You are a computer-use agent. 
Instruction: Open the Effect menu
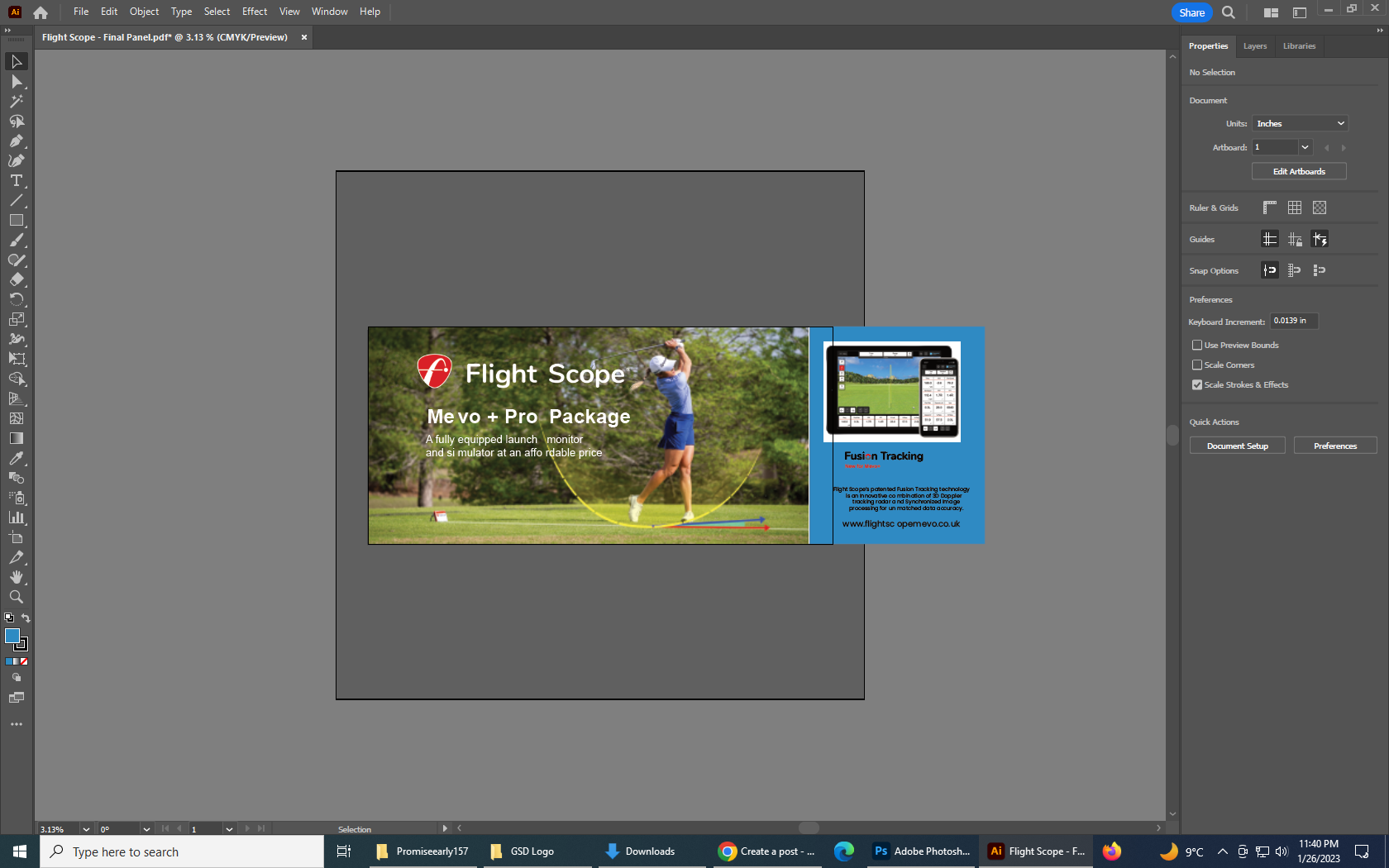(254, 12)
